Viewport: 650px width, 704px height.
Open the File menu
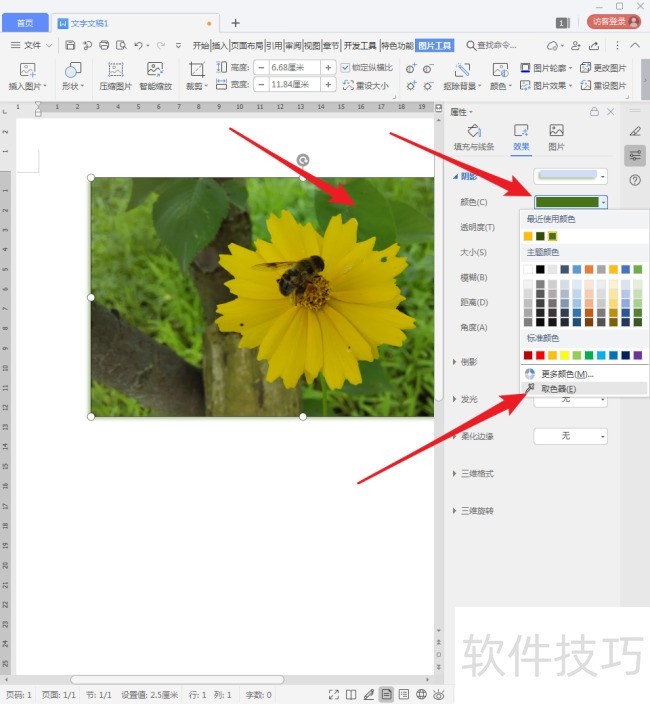pyautogui.click(x=31, y=45)
